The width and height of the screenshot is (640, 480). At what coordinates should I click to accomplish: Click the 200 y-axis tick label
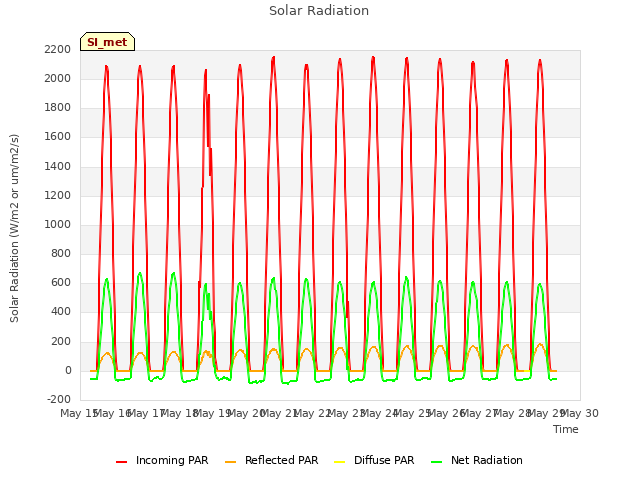click(61, 341)
